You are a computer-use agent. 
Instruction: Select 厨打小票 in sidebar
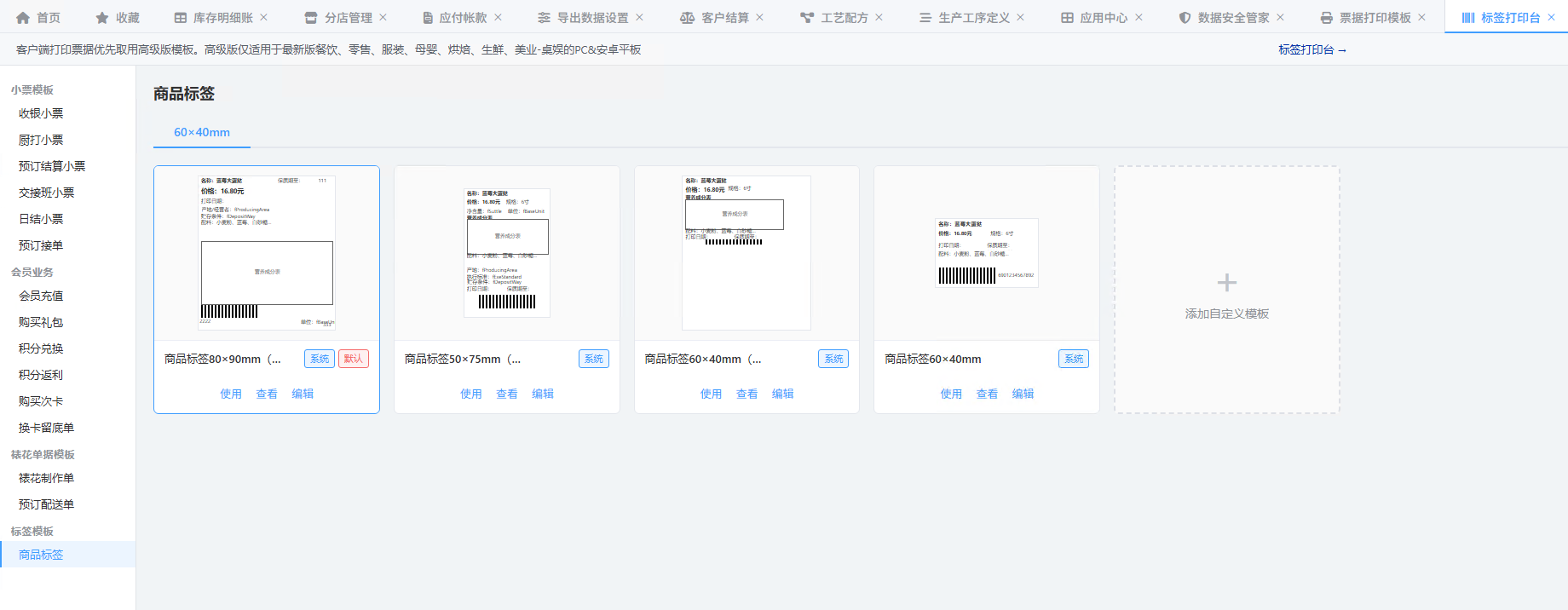coord(41,140)
